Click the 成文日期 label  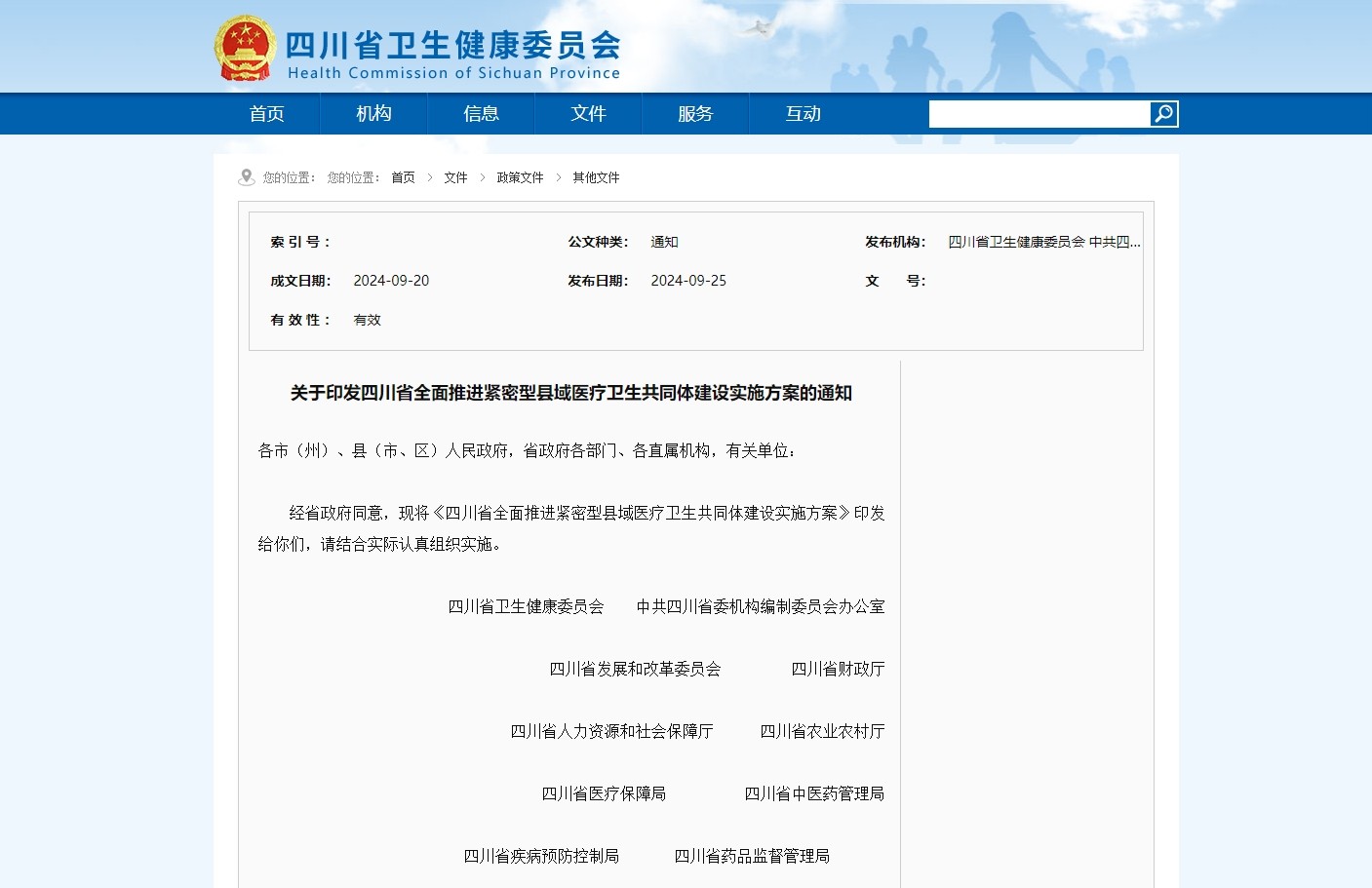(300, 281)
